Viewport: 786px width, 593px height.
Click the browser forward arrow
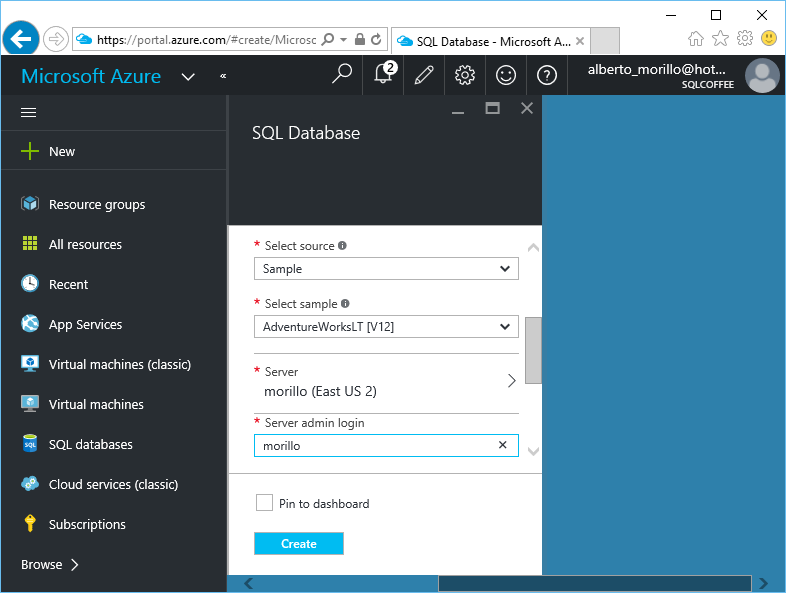coord(55,39)
